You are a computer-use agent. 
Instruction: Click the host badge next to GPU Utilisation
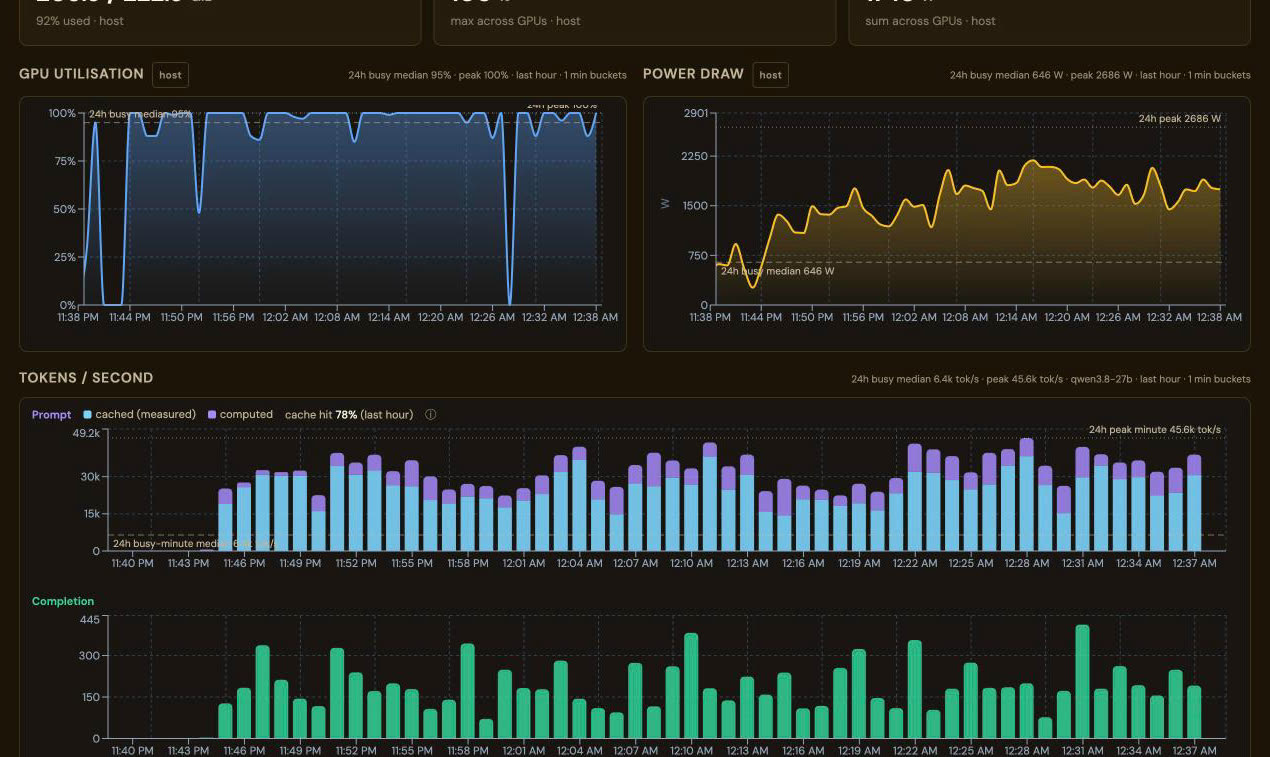click(170, 75)
